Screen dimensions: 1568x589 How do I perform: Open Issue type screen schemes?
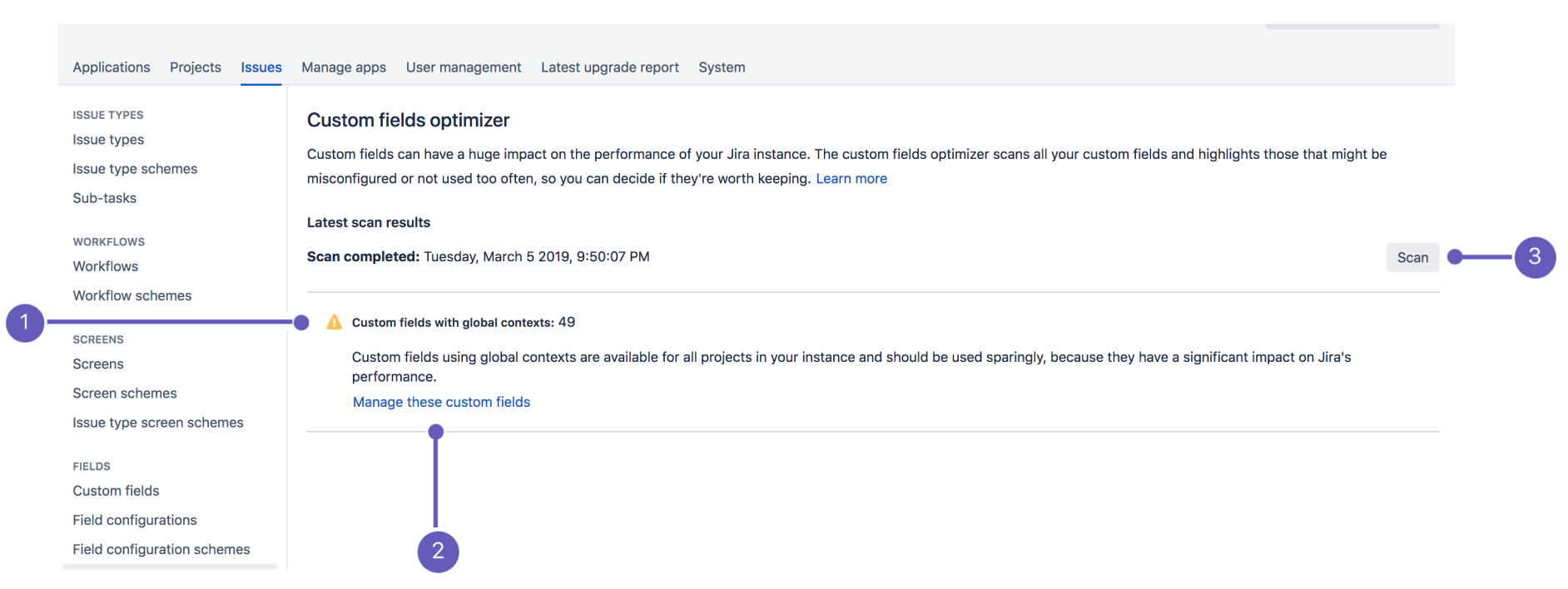pyautogui.click(x=158, y=423)
